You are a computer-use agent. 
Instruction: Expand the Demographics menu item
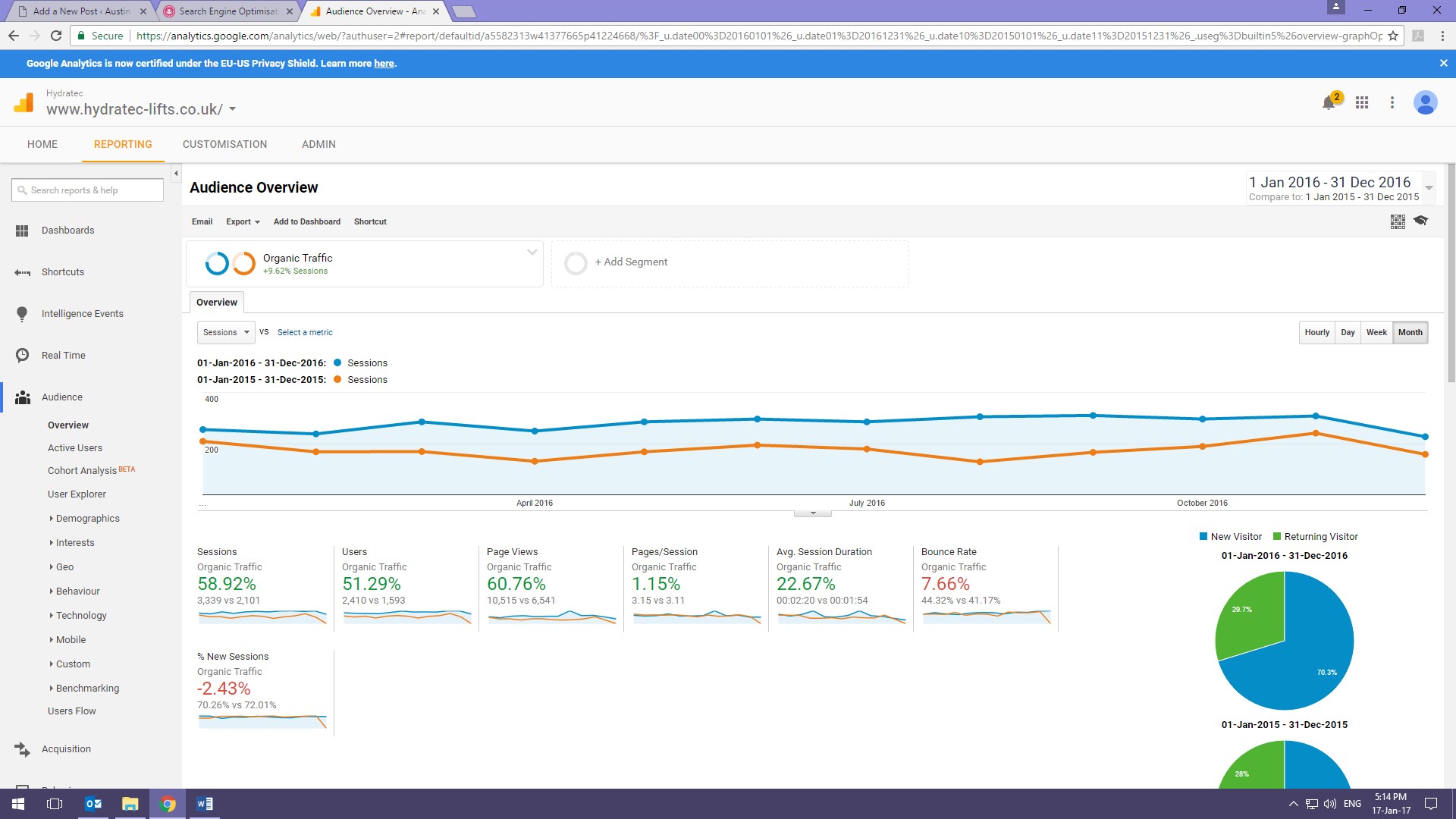[87, 519]
